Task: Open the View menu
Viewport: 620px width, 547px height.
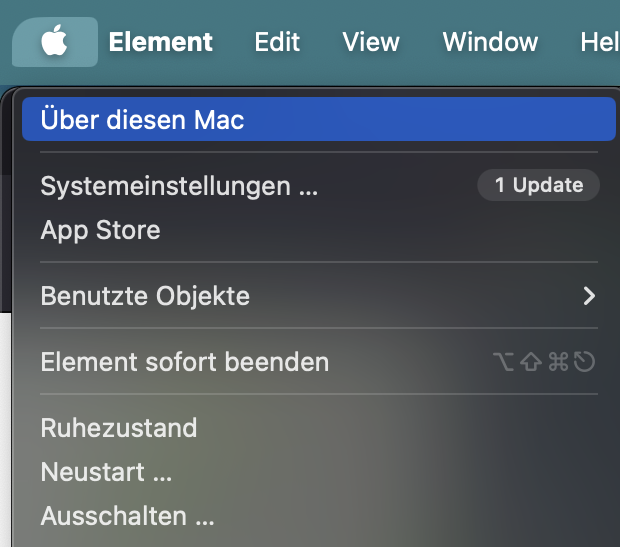Action: click(370, 42)
